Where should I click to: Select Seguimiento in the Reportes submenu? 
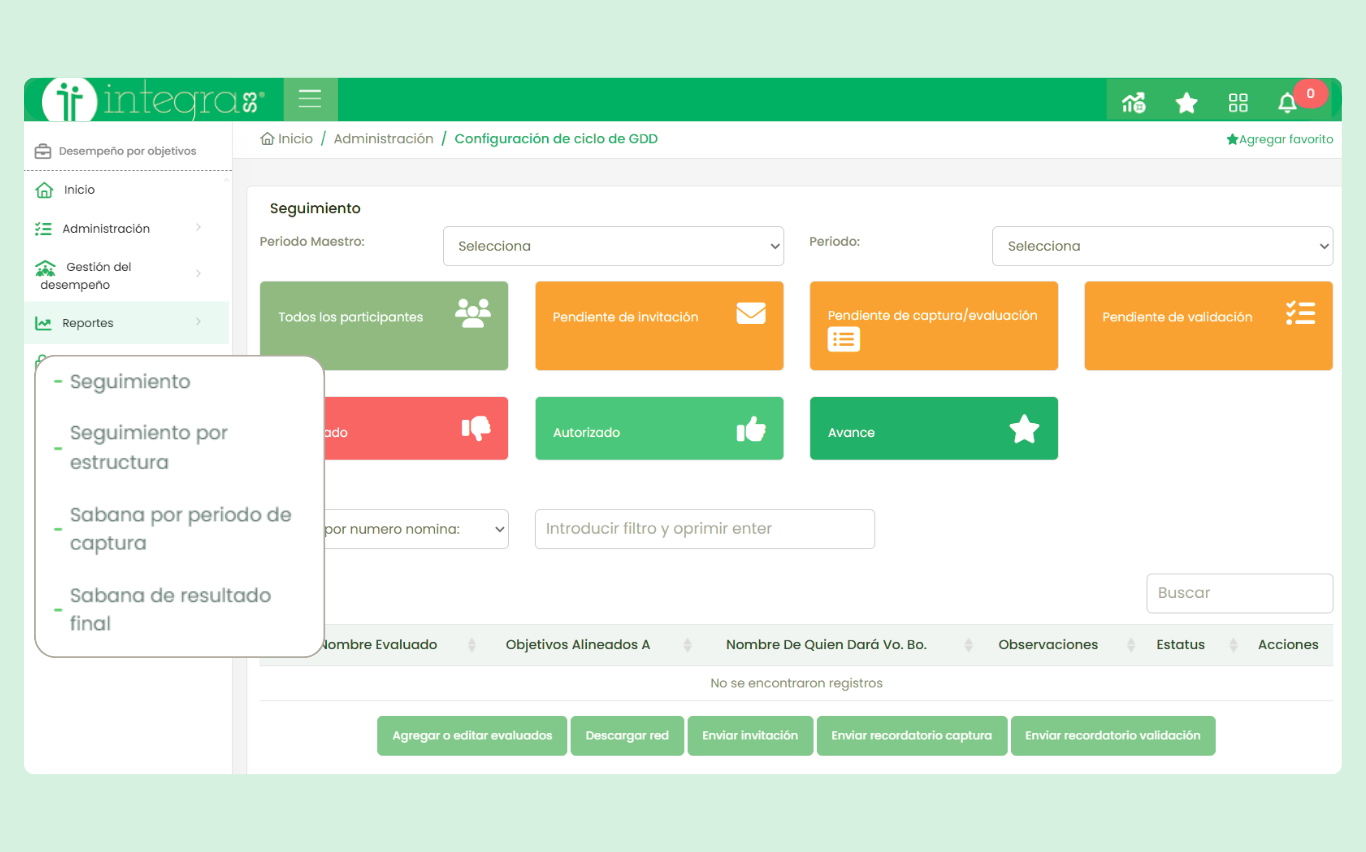click(130, 382)
